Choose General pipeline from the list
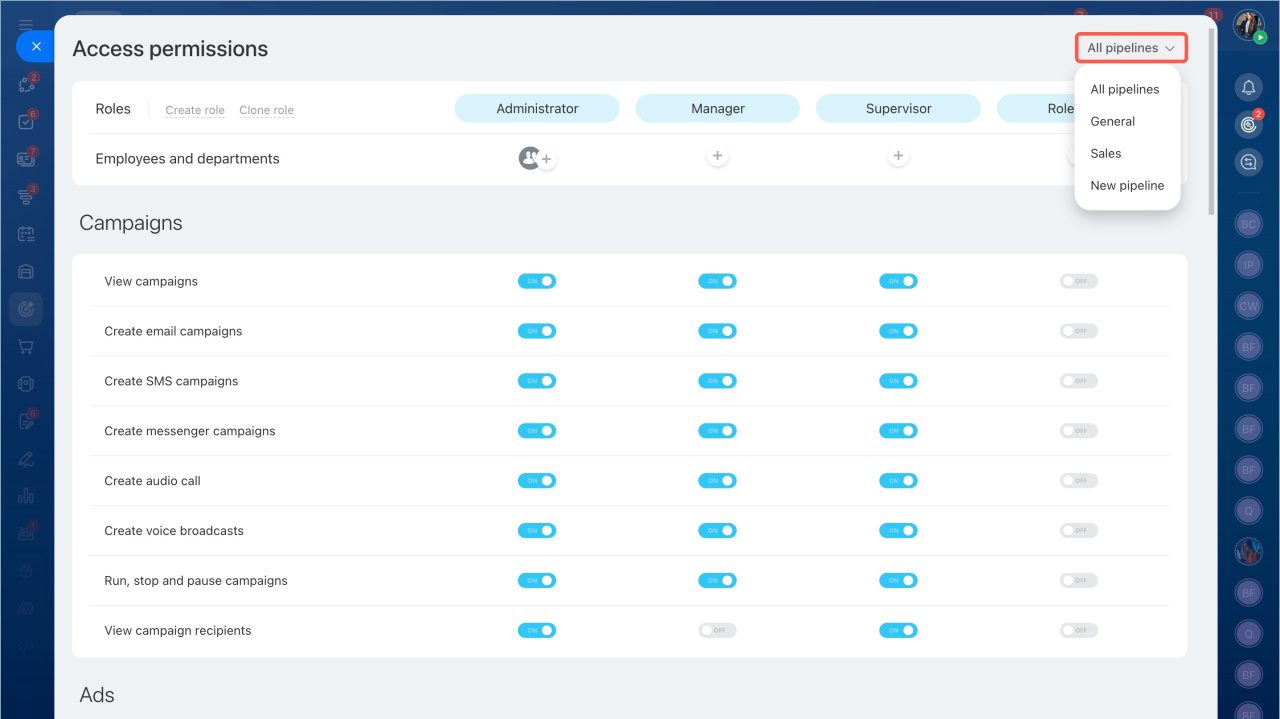This screenshot has height=719, width=1280. pos(1113,121)
